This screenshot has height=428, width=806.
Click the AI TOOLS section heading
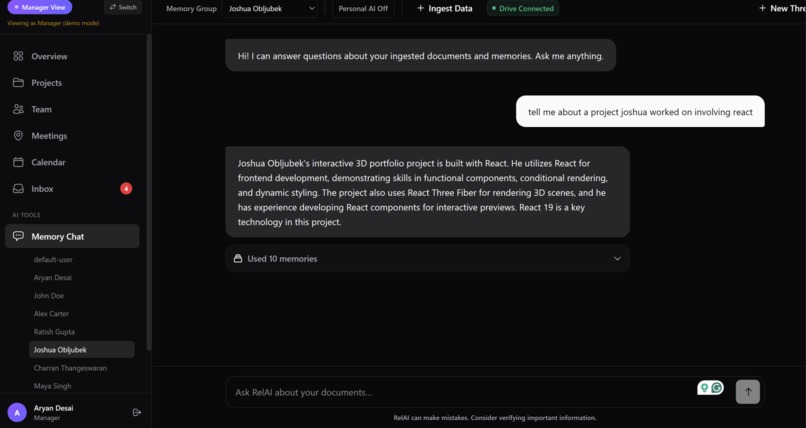[26, 215]
